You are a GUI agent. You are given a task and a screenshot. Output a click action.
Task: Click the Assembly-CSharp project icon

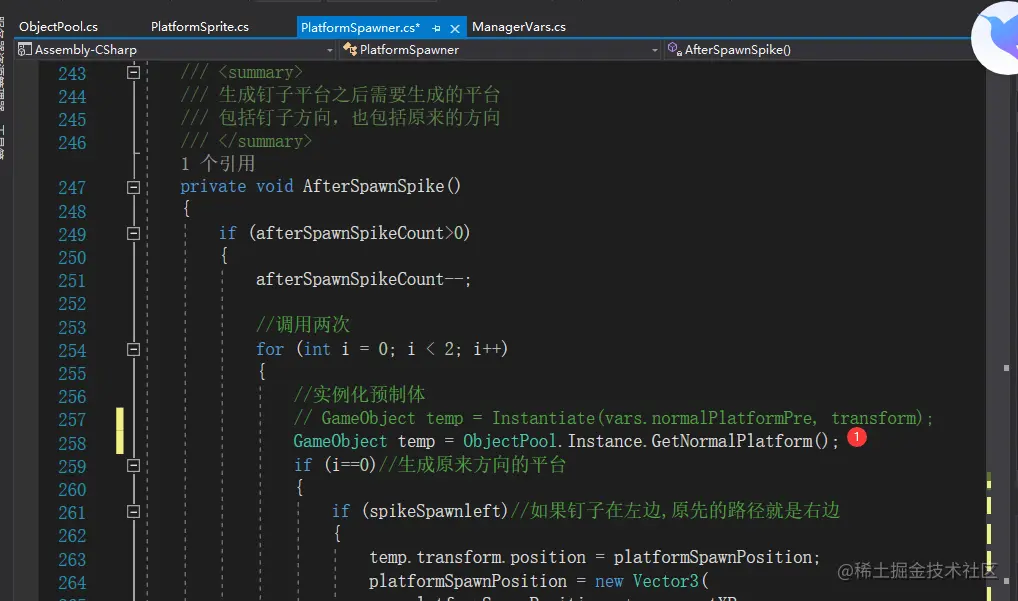pyautogui.click(x=25, y=49)
